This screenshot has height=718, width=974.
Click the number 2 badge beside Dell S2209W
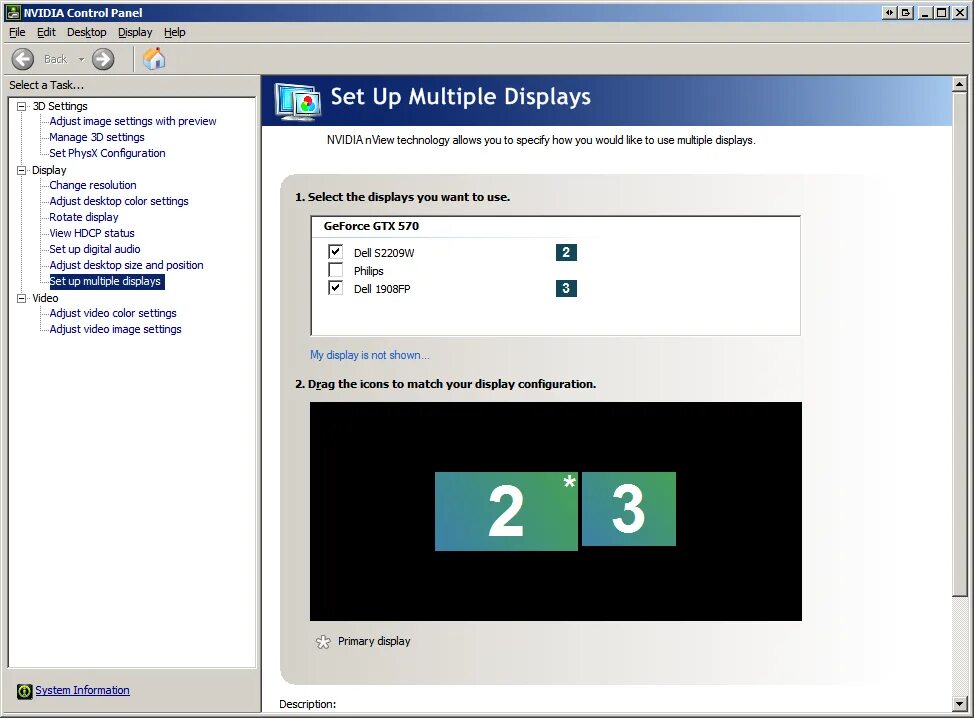tap(566, 252)
